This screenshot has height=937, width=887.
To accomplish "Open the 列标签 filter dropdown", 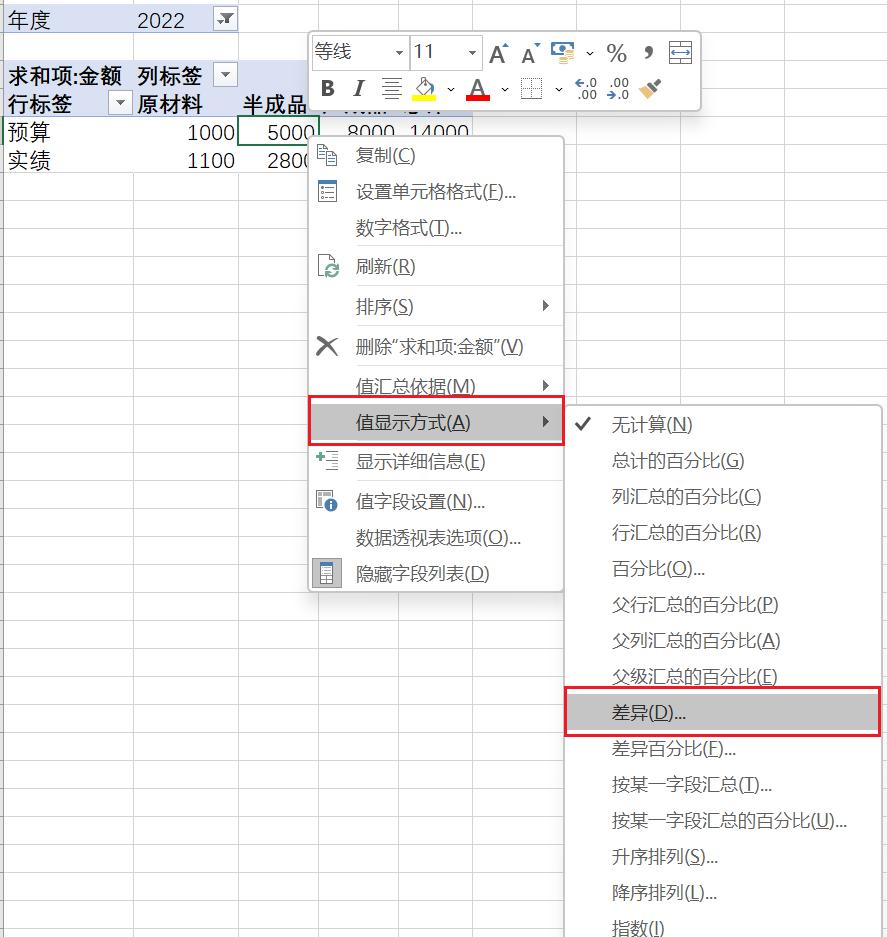I will 225,75.
